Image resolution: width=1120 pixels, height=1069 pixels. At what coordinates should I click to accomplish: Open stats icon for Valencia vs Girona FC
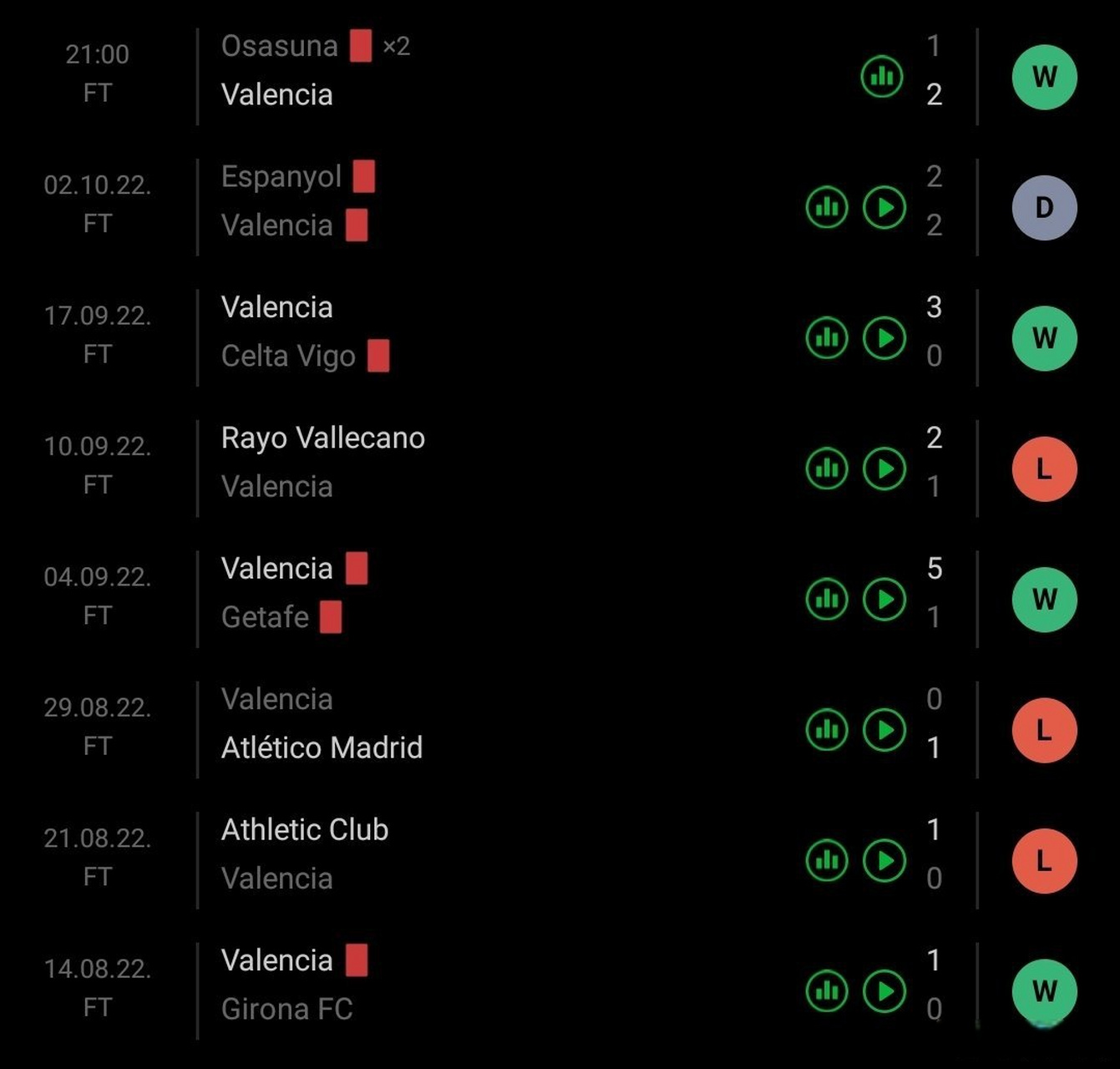point(827,991)
